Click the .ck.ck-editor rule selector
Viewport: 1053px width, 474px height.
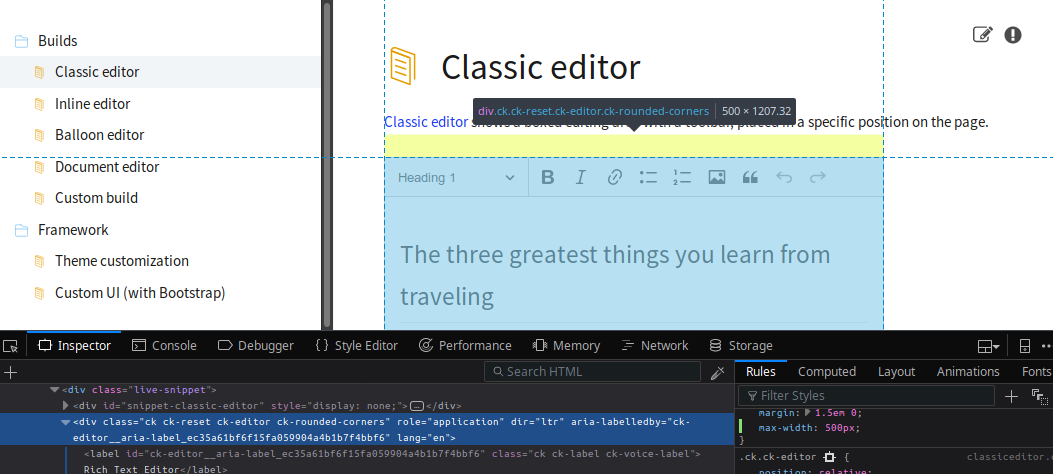778,457
